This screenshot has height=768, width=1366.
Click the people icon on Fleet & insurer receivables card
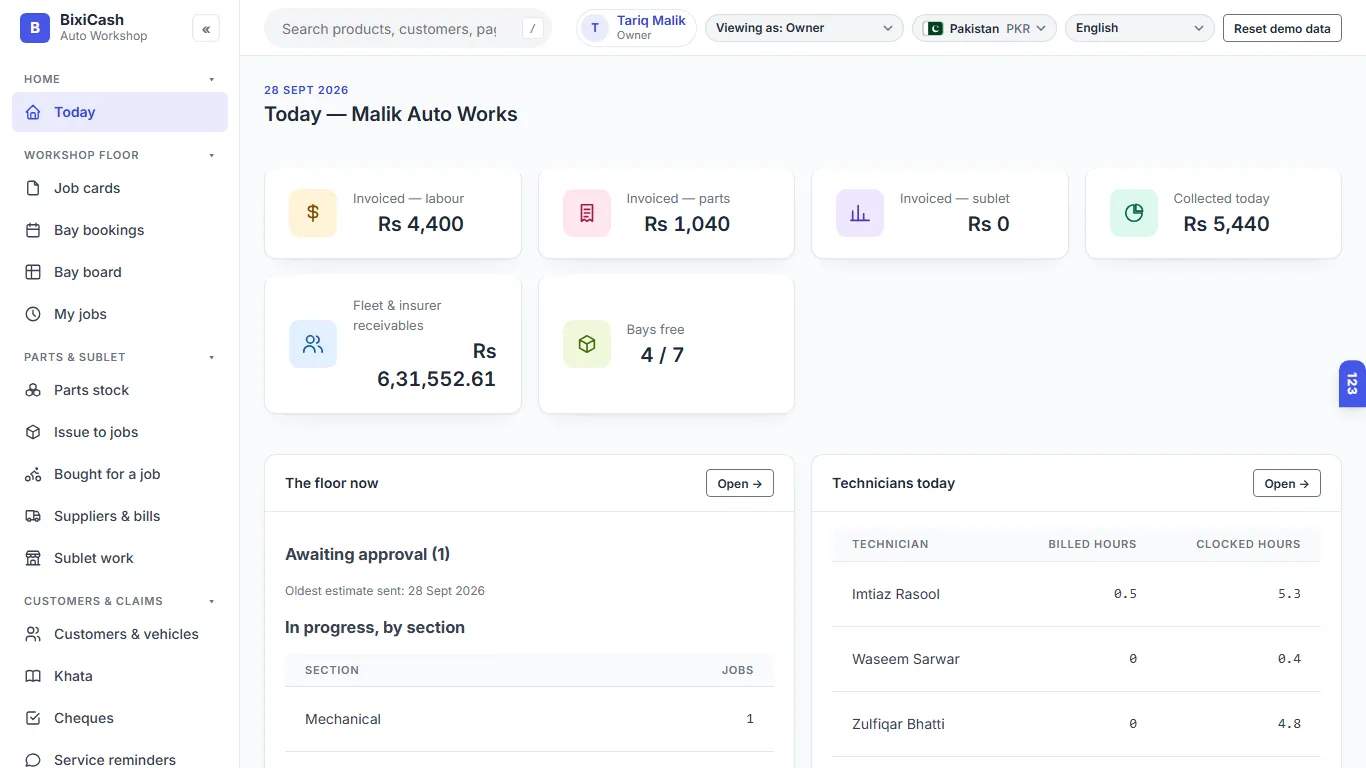[313, 344]
